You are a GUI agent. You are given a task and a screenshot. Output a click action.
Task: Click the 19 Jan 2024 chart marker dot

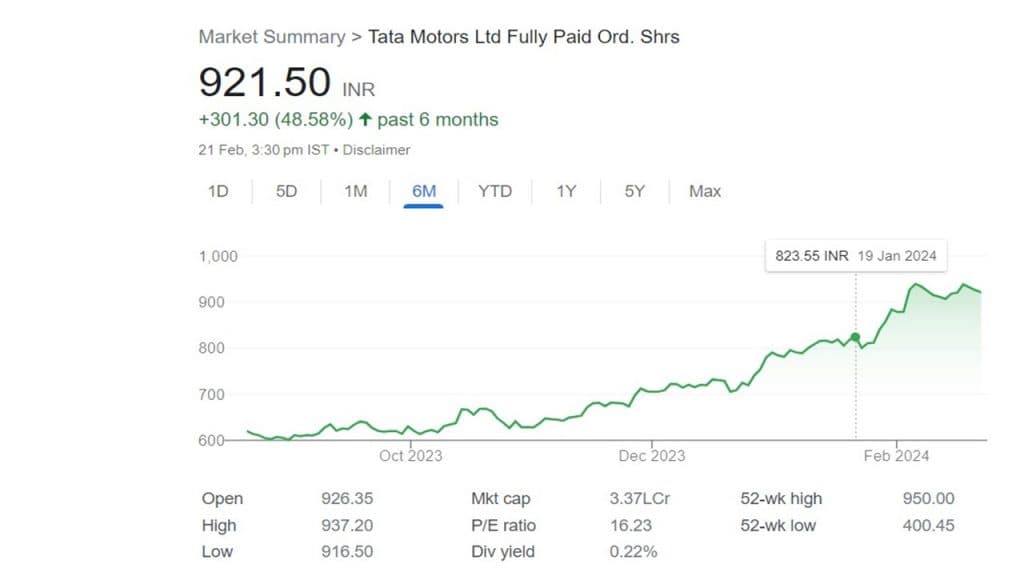pos(855,337)
